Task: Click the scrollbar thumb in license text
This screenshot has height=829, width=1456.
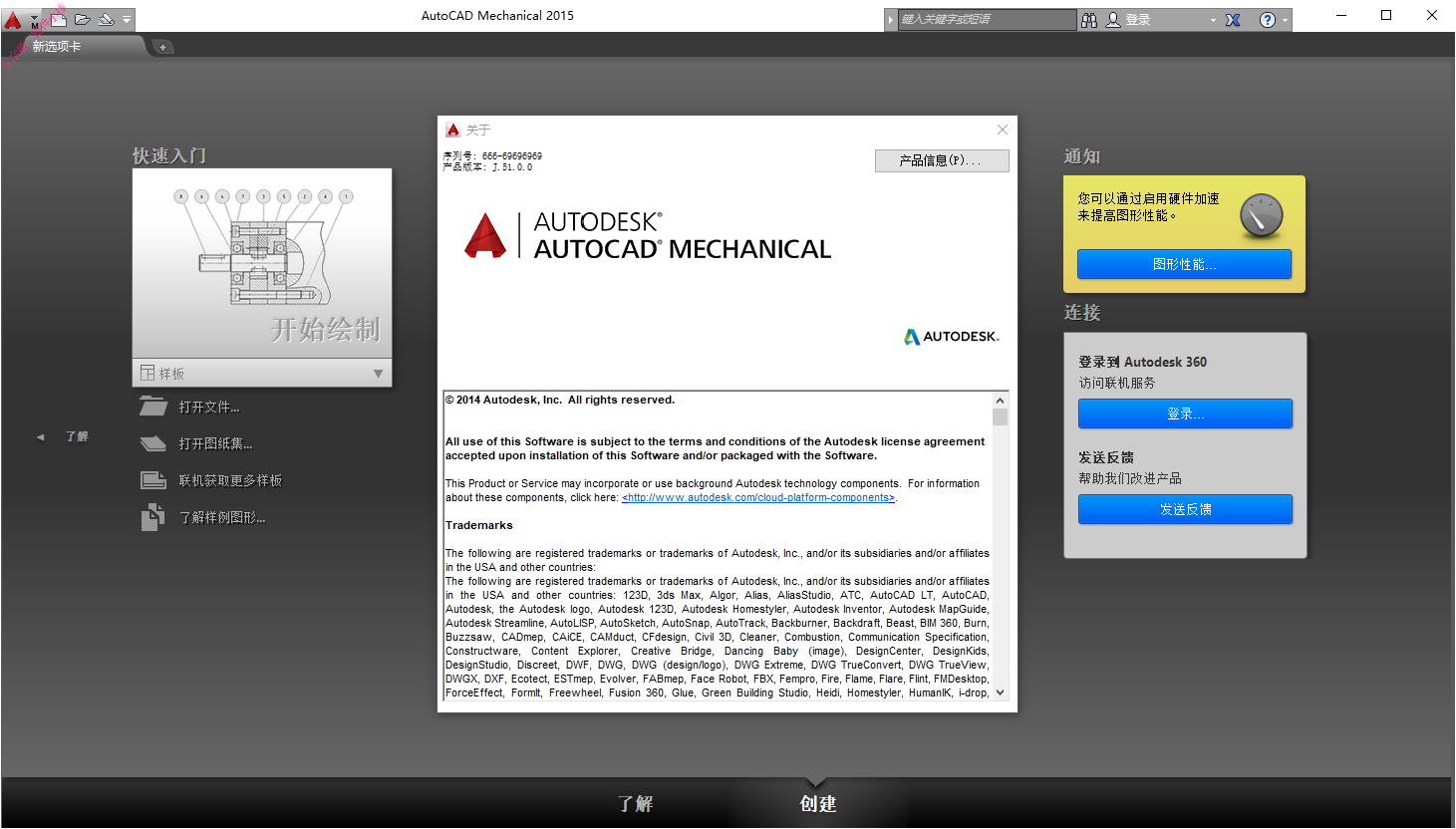Action: pyautogui.click(x=1000, y=416)
